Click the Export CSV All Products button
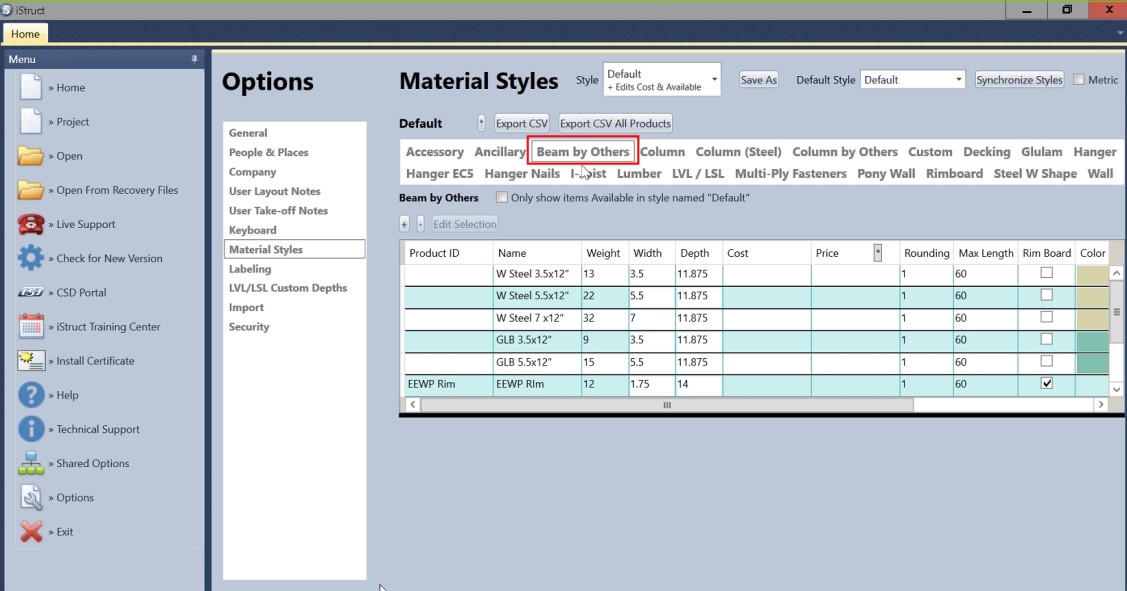Viewport: 1127px width, 591px height. click(613, 123)
